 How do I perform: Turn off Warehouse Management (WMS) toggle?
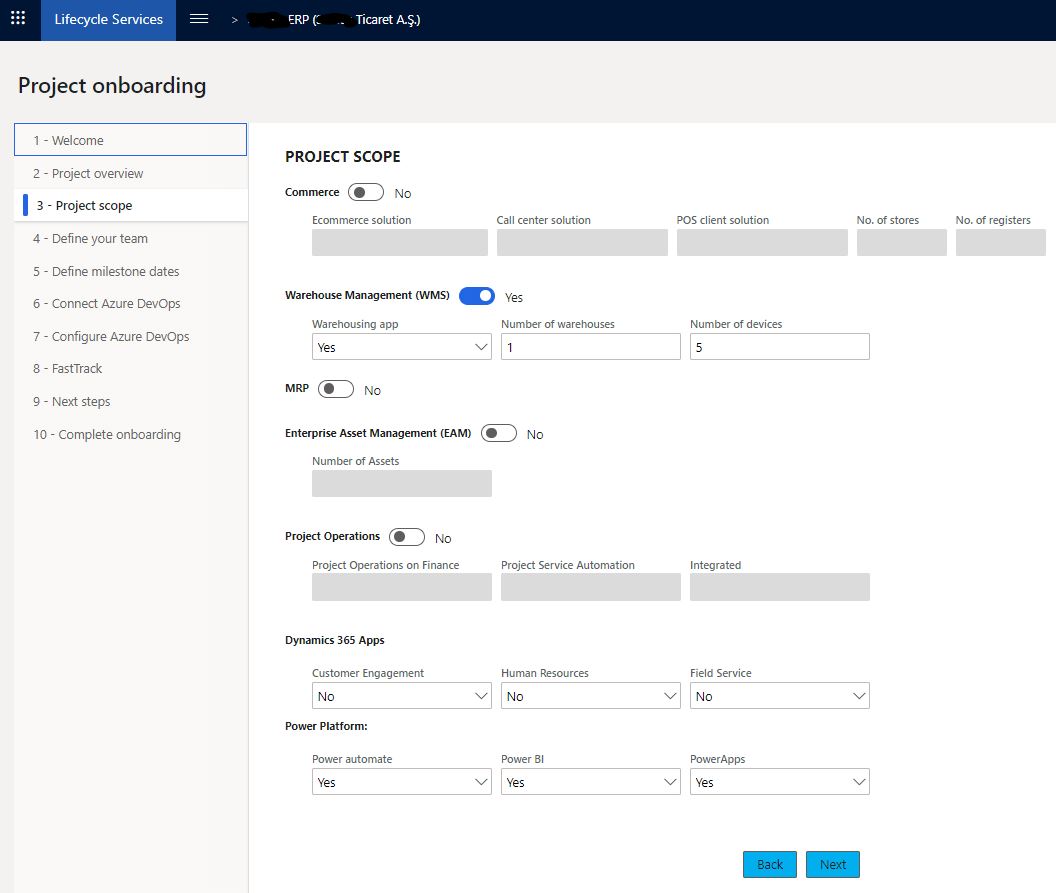tap(477, 296)
